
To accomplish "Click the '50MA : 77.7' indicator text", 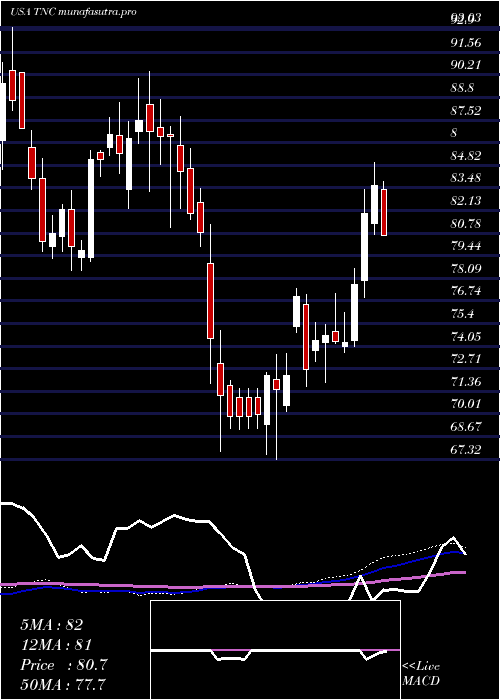I will click(x=64, y=684).
